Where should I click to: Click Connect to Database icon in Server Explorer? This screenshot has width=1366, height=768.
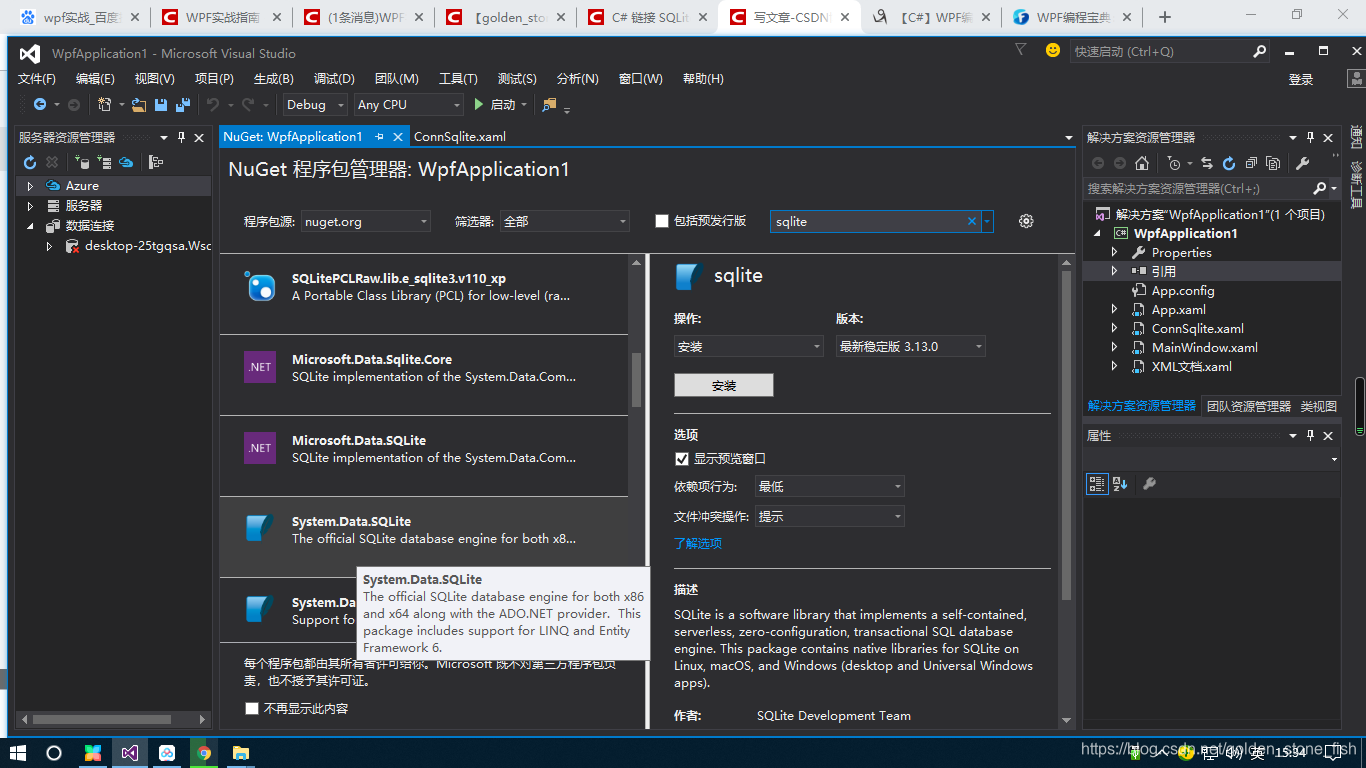coord(82,162)
